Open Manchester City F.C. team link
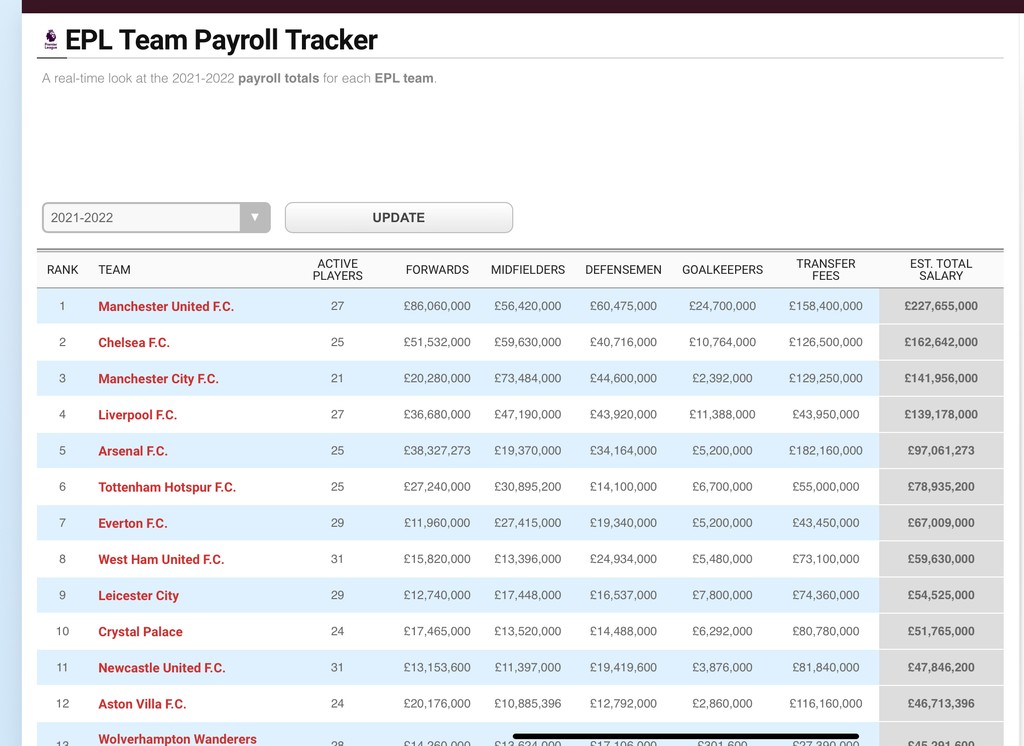The height and width of the screenshot is (746, 1024). (159, 379)
